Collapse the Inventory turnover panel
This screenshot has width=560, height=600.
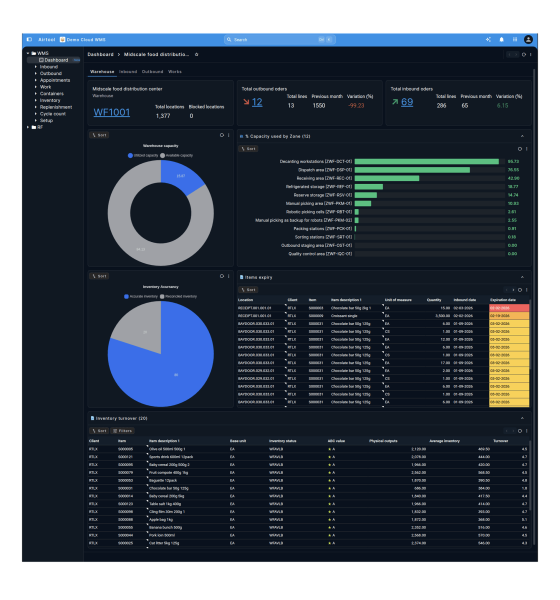[x=522, y=418]
